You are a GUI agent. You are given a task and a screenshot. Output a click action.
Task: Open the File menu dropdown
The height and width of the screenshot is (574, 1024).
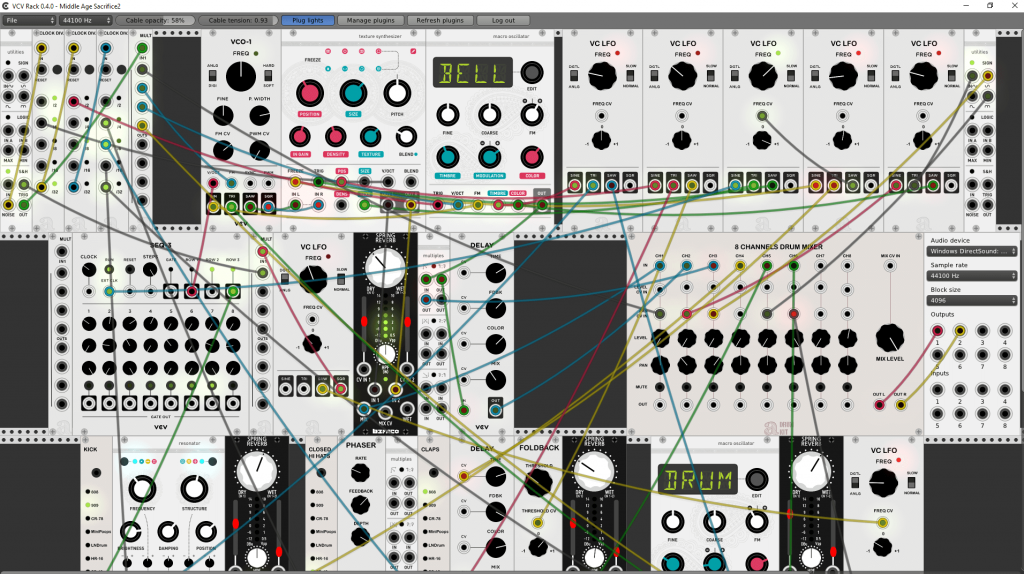(29, 20)
